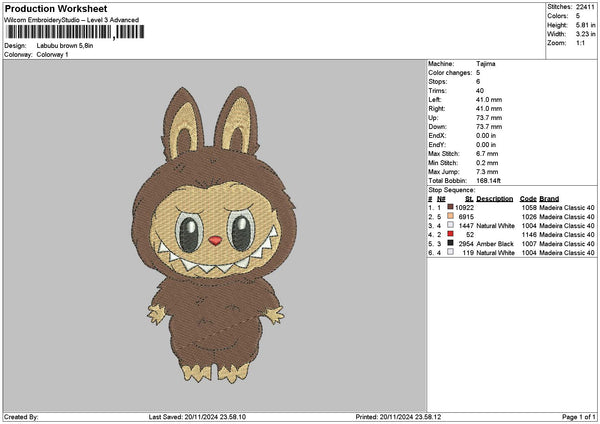Click the 'Down:' measurement label
600x424 pixels.
tap(437, 127)
